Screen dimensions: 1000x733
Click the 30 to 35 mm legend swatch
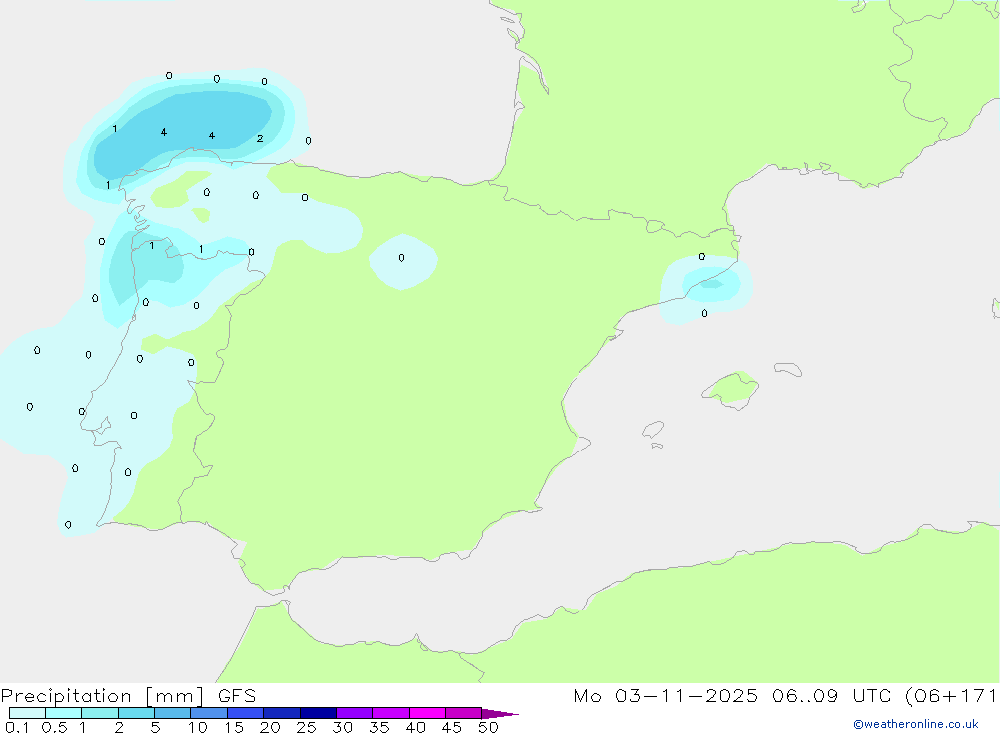[x=354, y=713]
